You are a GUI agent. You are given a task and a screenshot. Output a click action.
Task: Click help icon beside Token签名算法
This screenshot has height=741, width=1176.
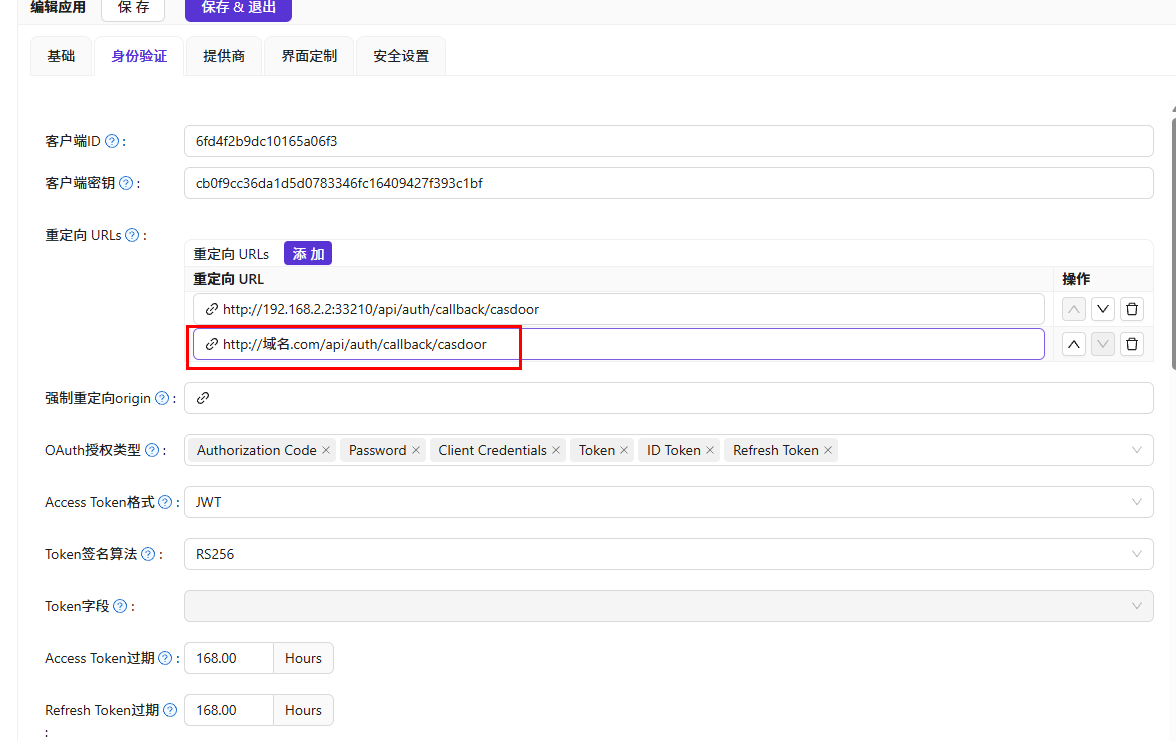pyautogui.click(x=148, y=555)
